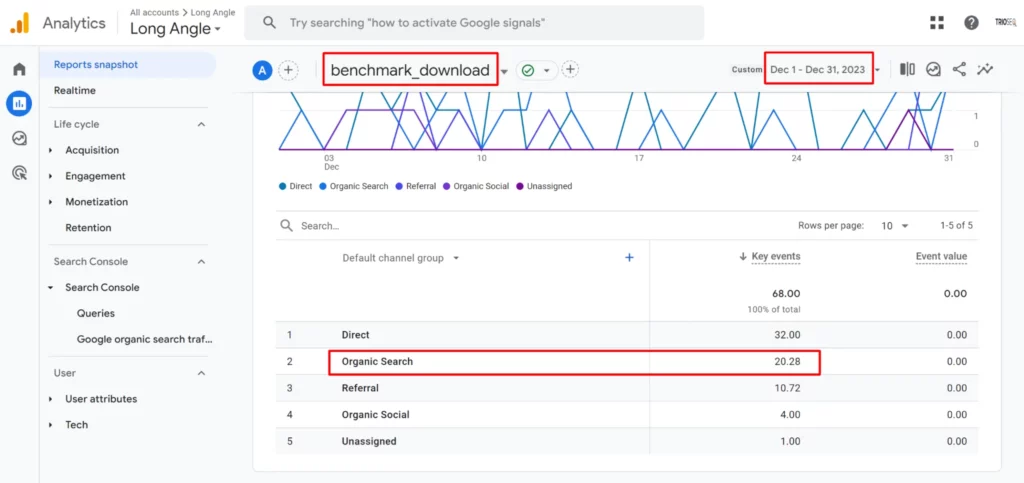Toggle Unassigned series in chart legend

point(544,186)
